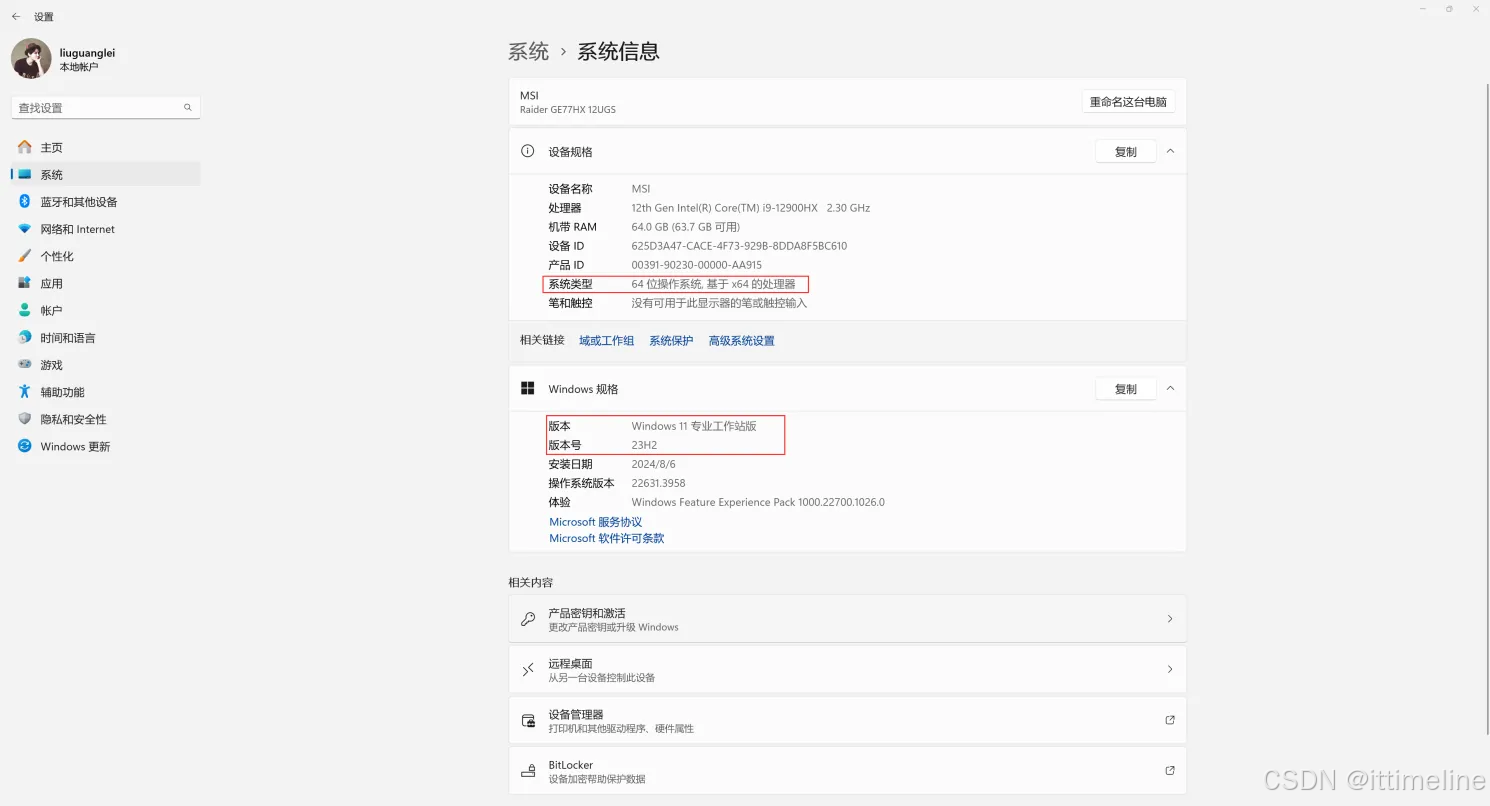1490x806 pixels.
Task: Click the Raider GE77HX 12UGS model text
Action: pos(568,110)
